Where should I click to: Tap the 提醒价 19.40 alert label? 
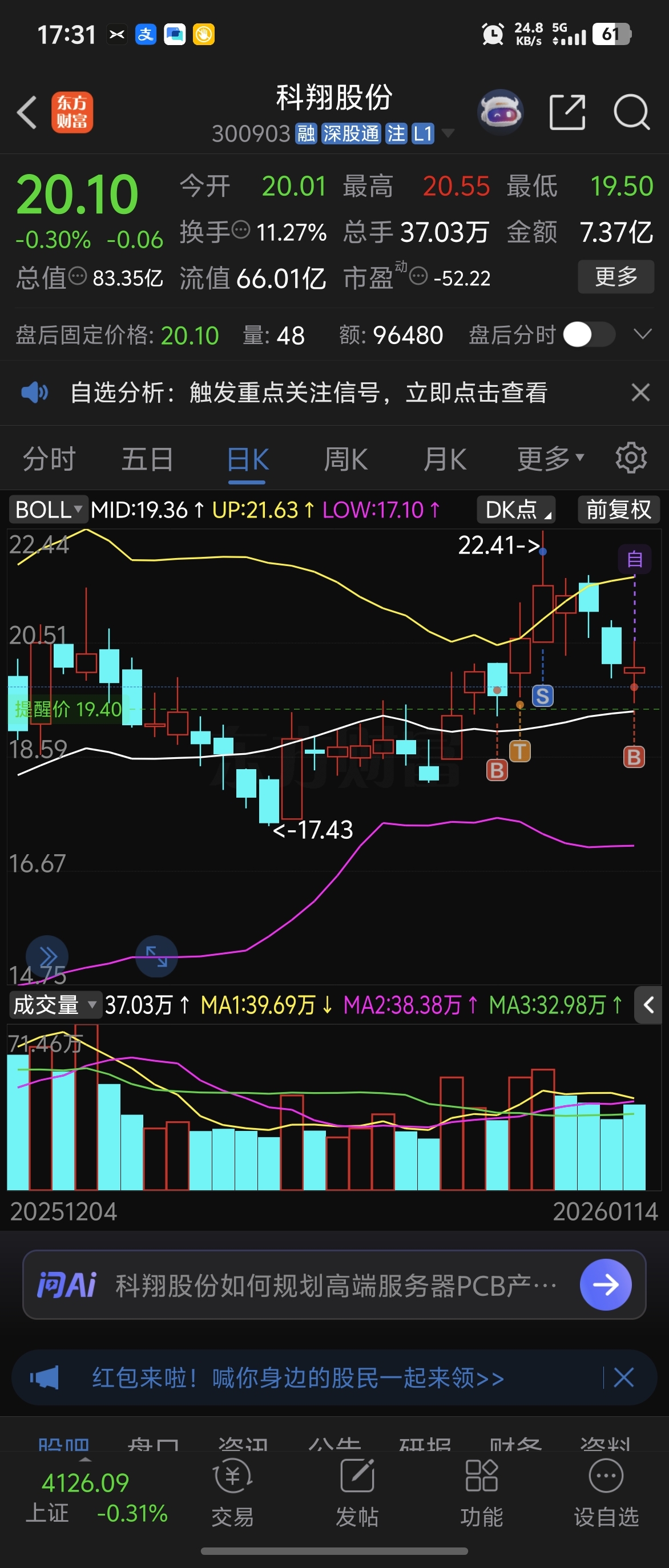coord(68,709)
